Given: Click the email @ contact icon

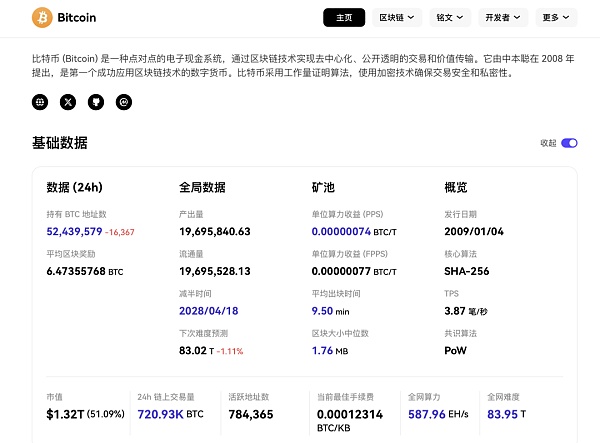Looking at the screenshot, I should (x=124, y=102).
